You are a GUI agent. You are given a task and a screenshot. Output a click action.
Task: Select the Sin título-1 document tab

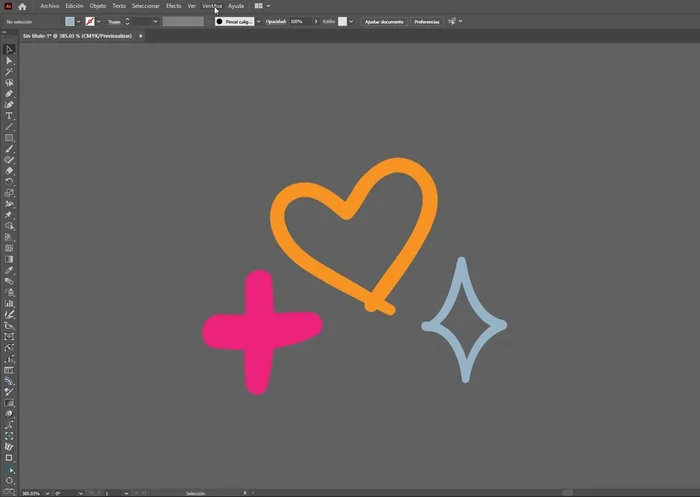[x=77, y=36]
